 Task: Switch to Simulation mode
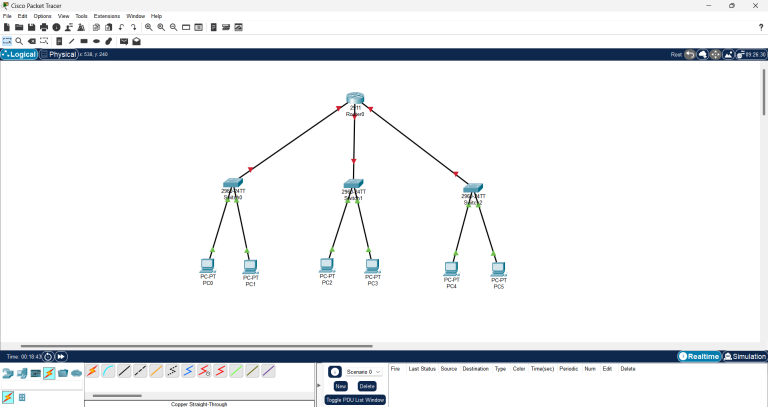(744, 357)
